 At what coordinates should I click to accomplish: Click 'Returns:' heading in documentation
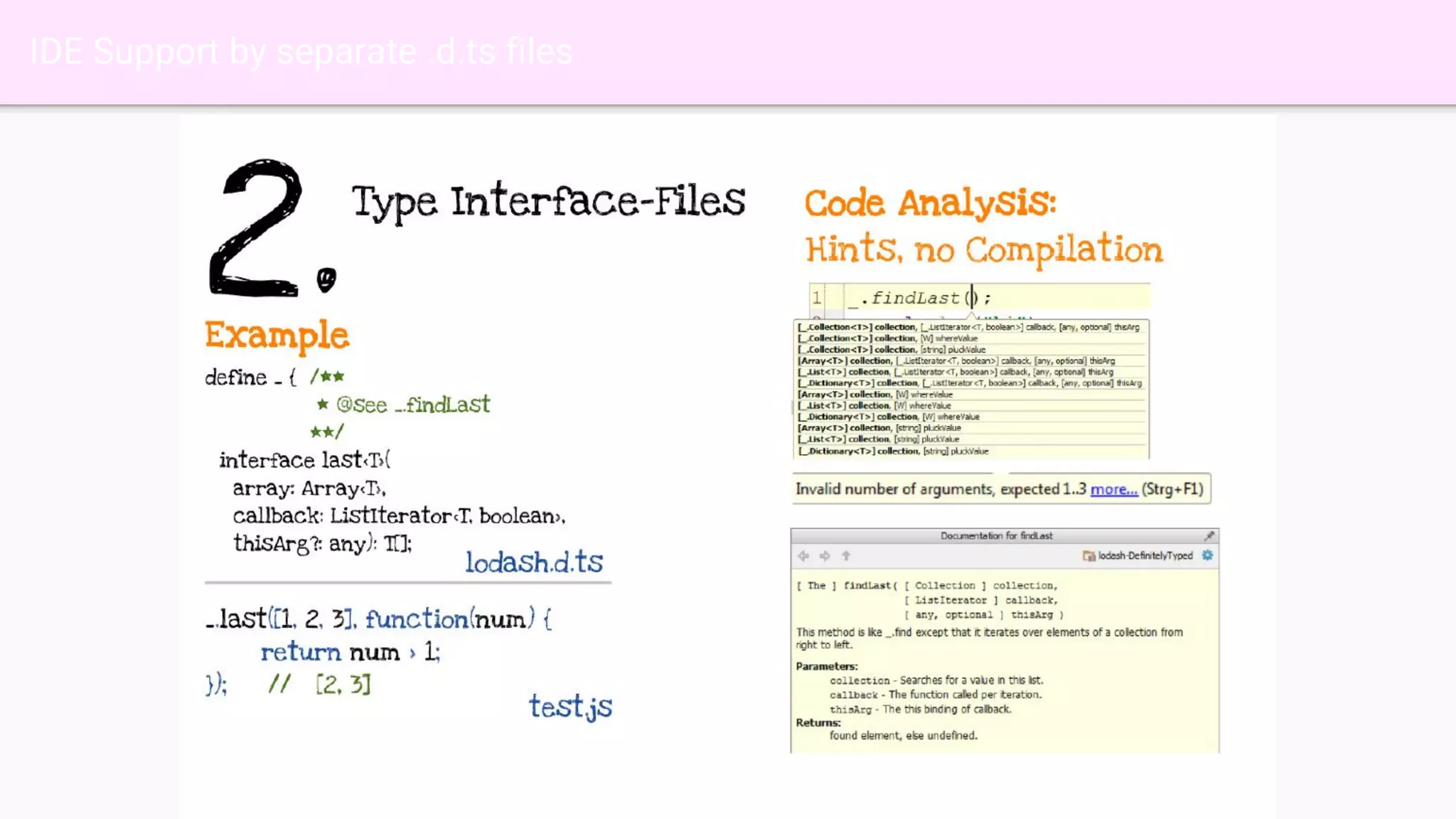[x=818, y=722]
